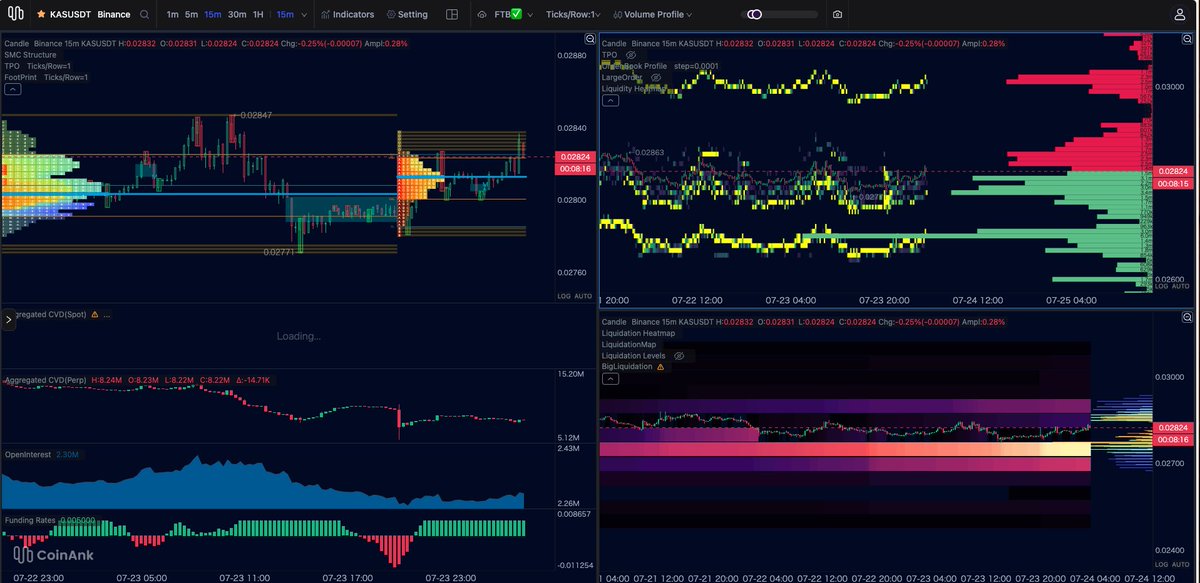Select the 30m timeframe

(237, 15)
